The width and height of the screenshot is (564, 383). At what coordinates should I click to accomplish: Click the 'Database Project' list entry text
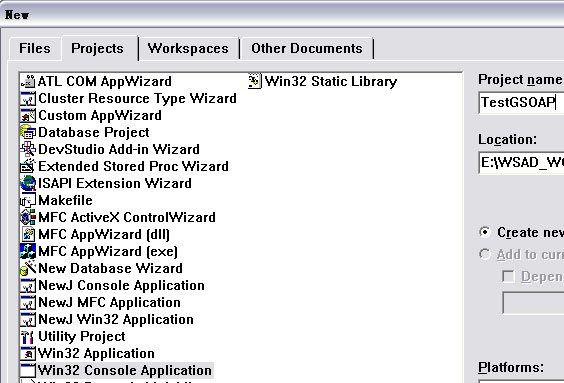click(x=94, y=132)
